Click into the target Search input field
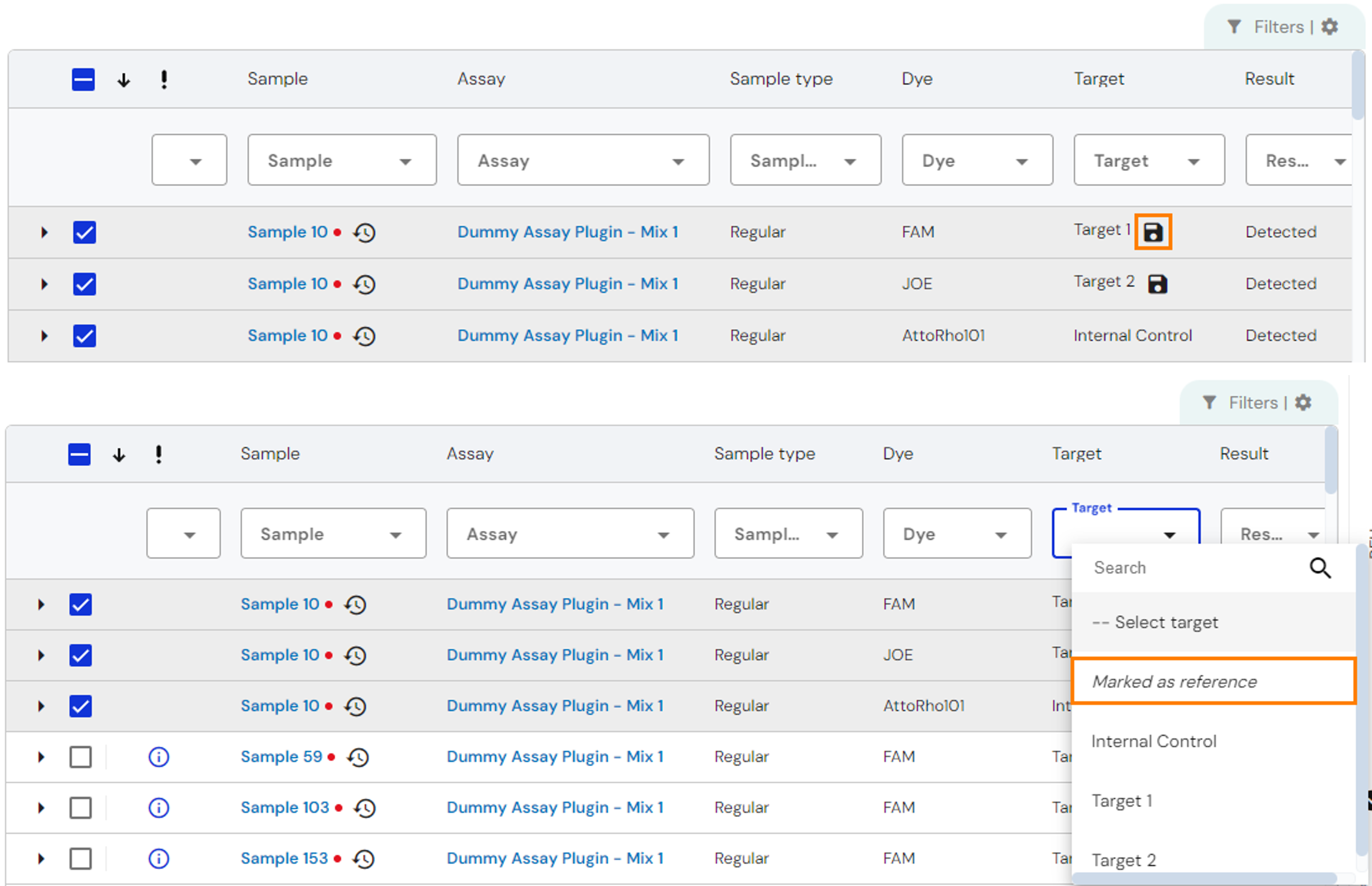This screenshot has width=1372, height=886. [x=1194, y=568]
